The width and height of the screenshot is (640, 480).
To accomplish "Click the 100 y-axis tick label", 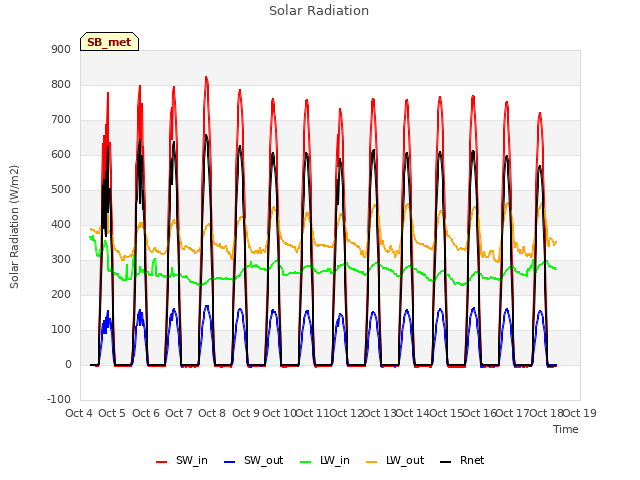I will (61, 329).
